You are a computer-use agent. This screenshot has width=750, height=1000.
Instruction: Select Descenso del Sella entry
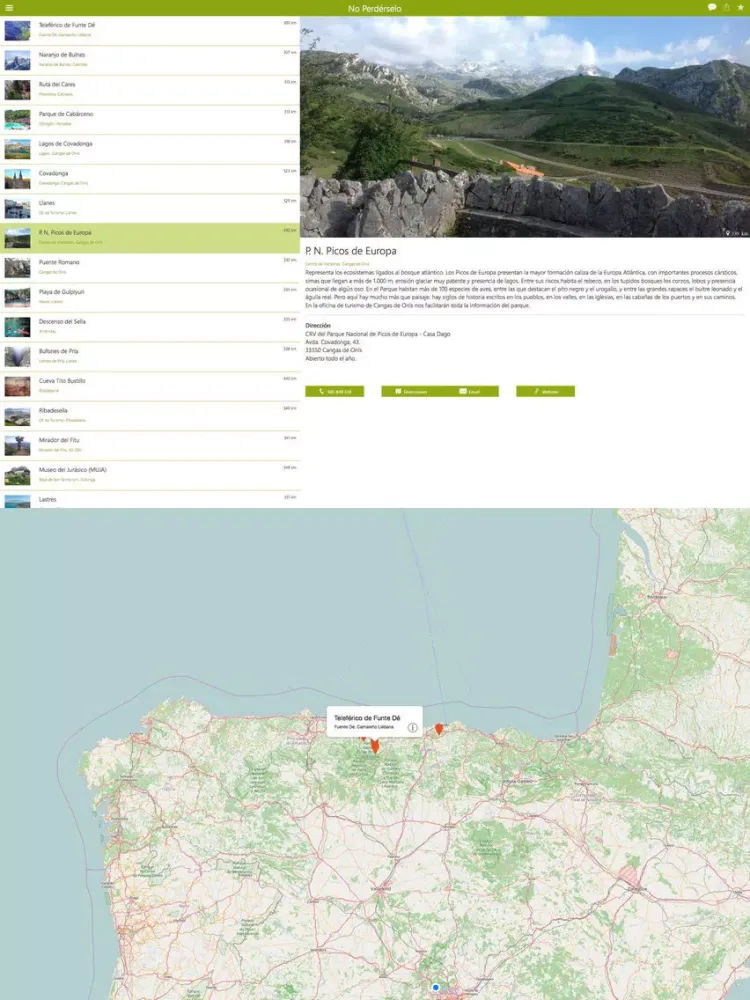150,327
